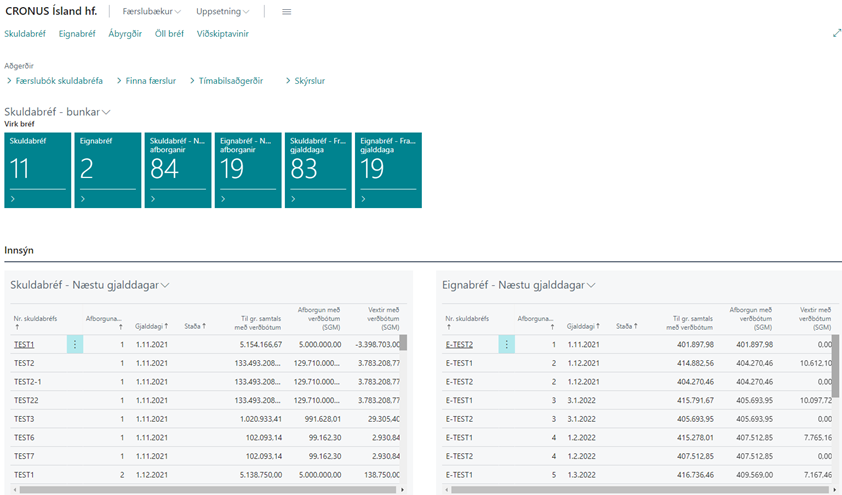Sort by Gjalddagi column in Skuldabréf table
This screenshot has height=495, width=842.
point(152,326)
